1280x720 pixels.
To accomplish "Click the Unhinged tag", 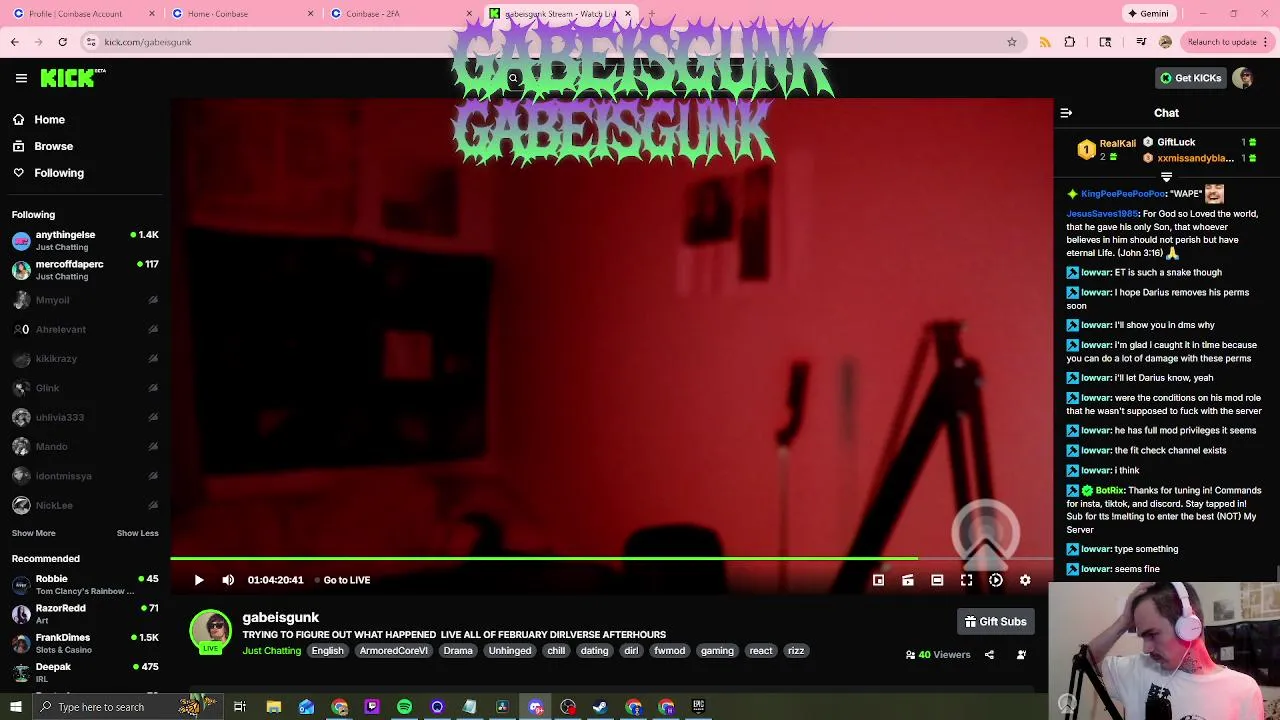I will (x=510, y=651).
